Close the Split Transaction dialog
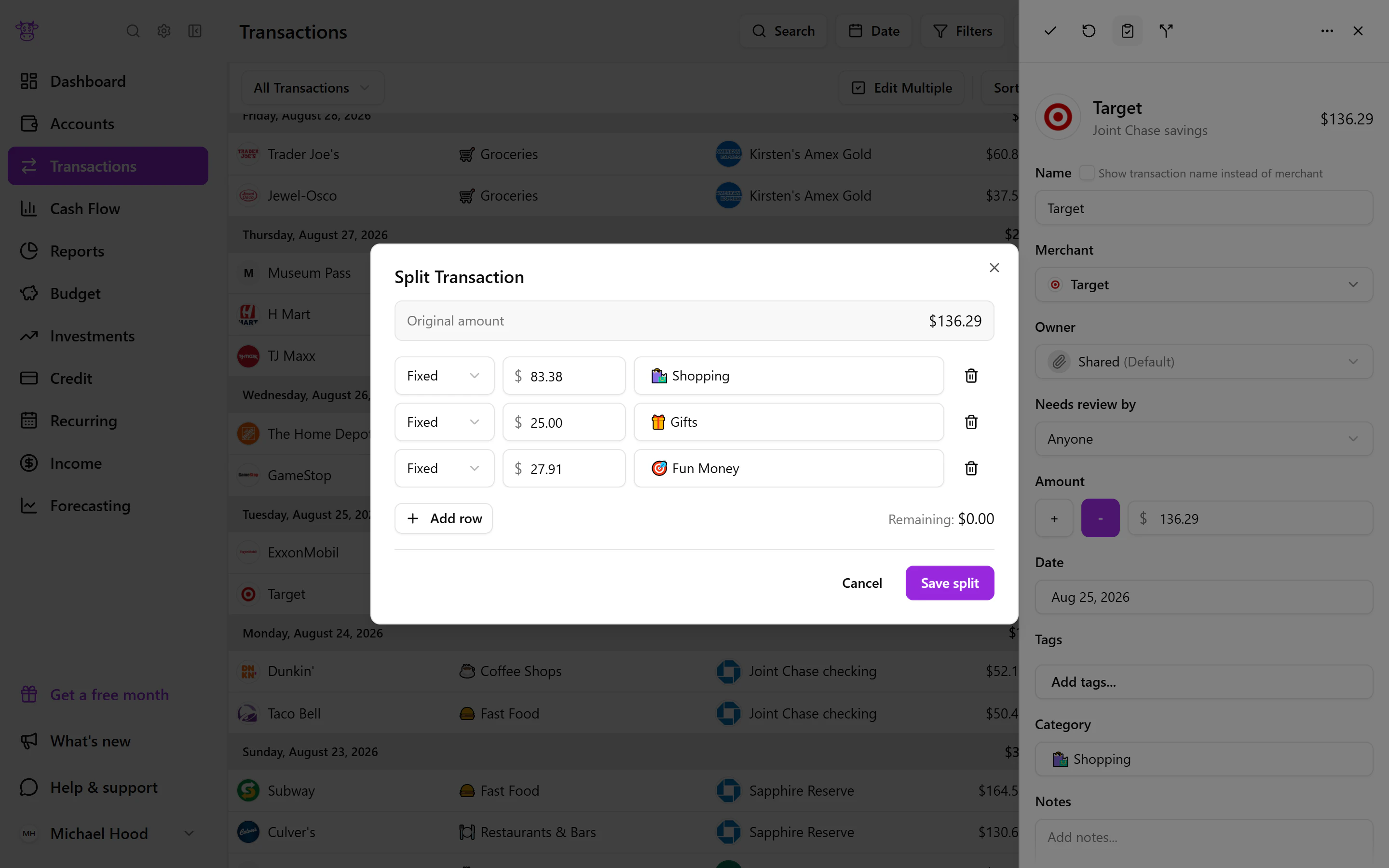1389x868 pixels. click(994, 268)
